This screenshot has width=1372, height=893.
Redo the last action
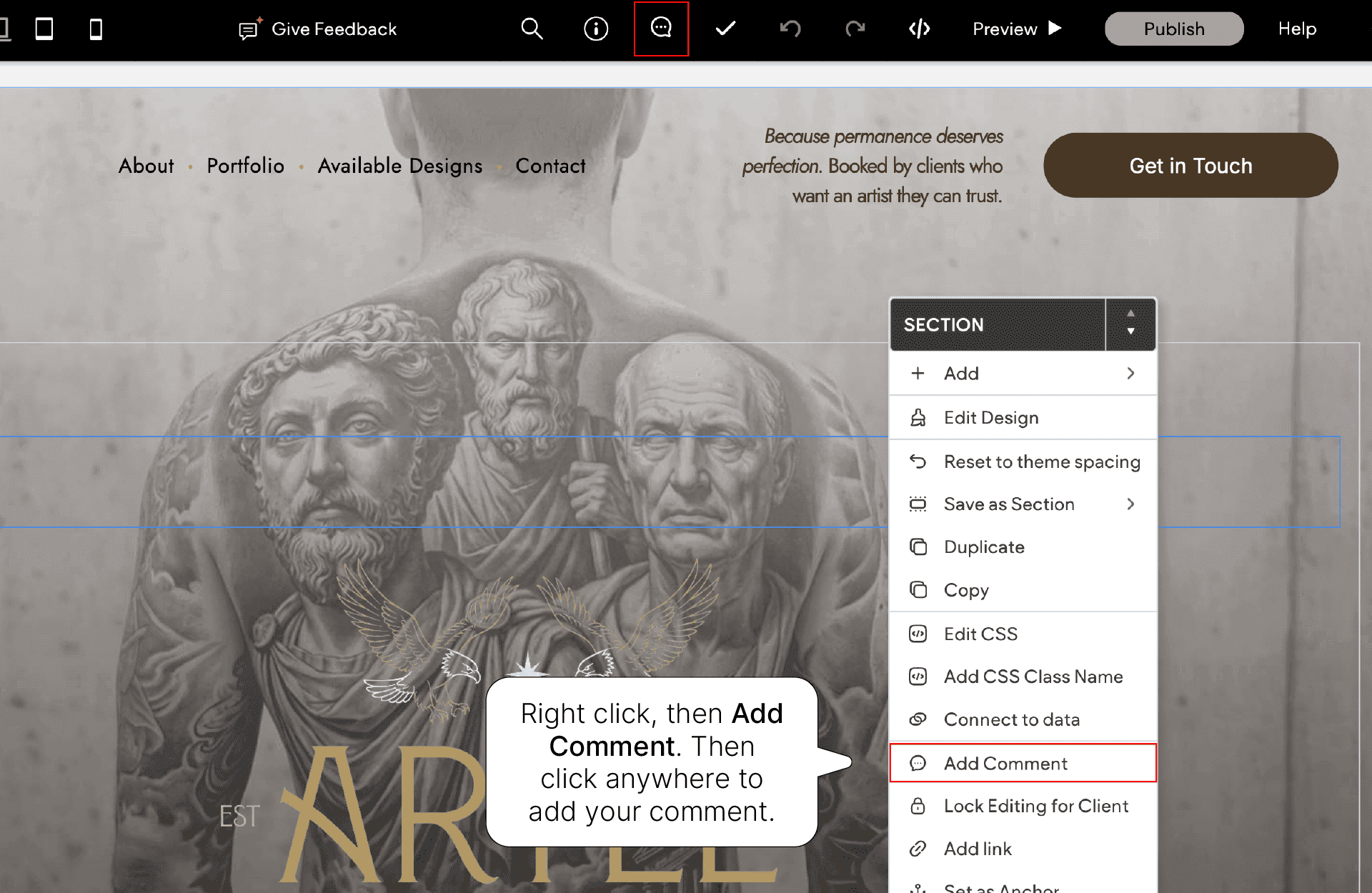pyautogui.click(x=855, y=29)
